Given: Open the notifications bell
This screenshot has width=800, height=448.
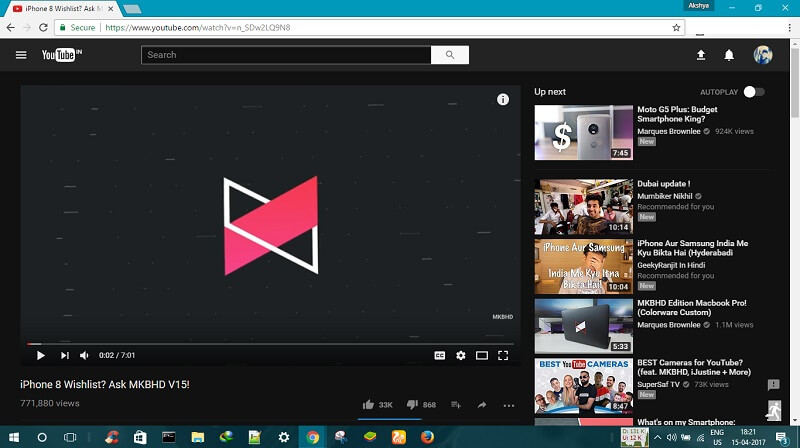Looking at the screenshot, I should pos(729,55).
